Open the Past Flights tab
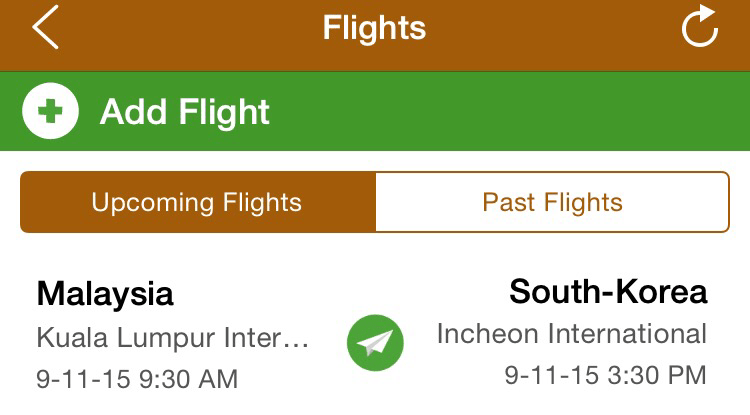750x415 pixels. pos(552,202)
